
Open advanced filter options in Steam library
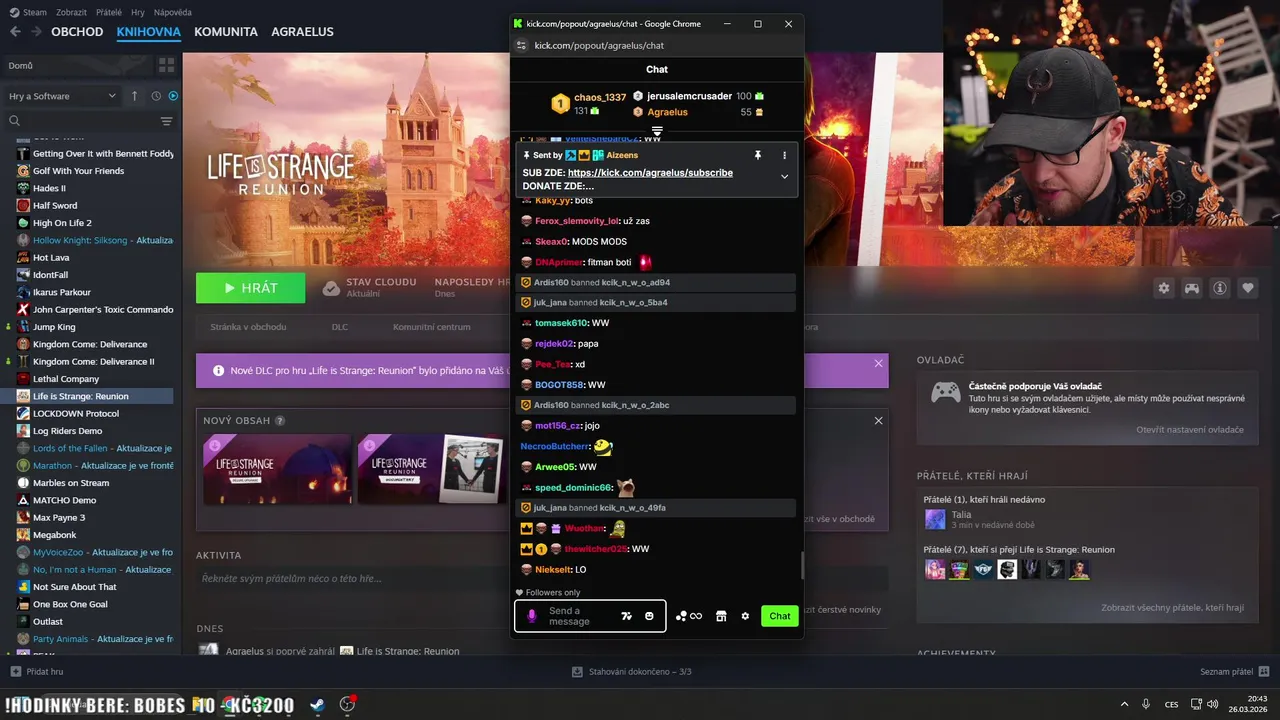pyautogui.click(x=166, y=121)
